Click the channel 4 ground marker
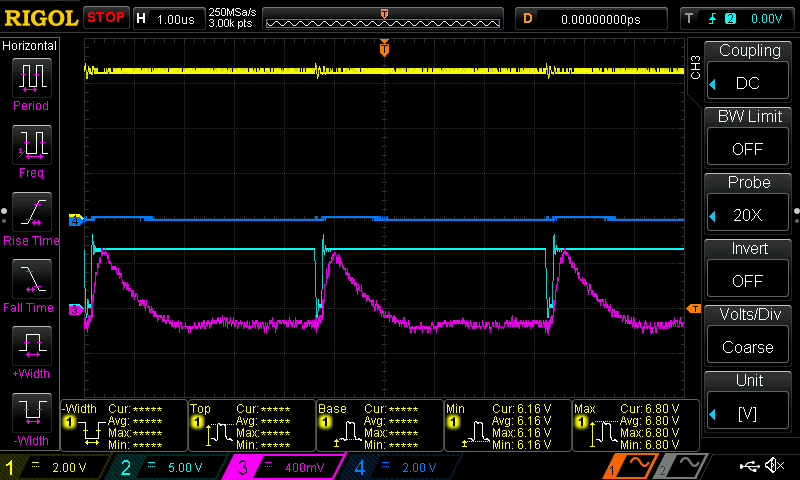Screen dimensions: 800x480 76,221
